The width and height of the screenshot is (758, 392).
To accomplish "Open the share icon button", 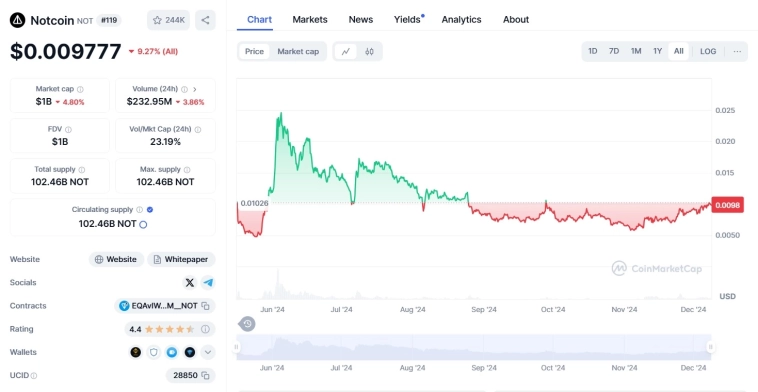I will click(205, 20).
